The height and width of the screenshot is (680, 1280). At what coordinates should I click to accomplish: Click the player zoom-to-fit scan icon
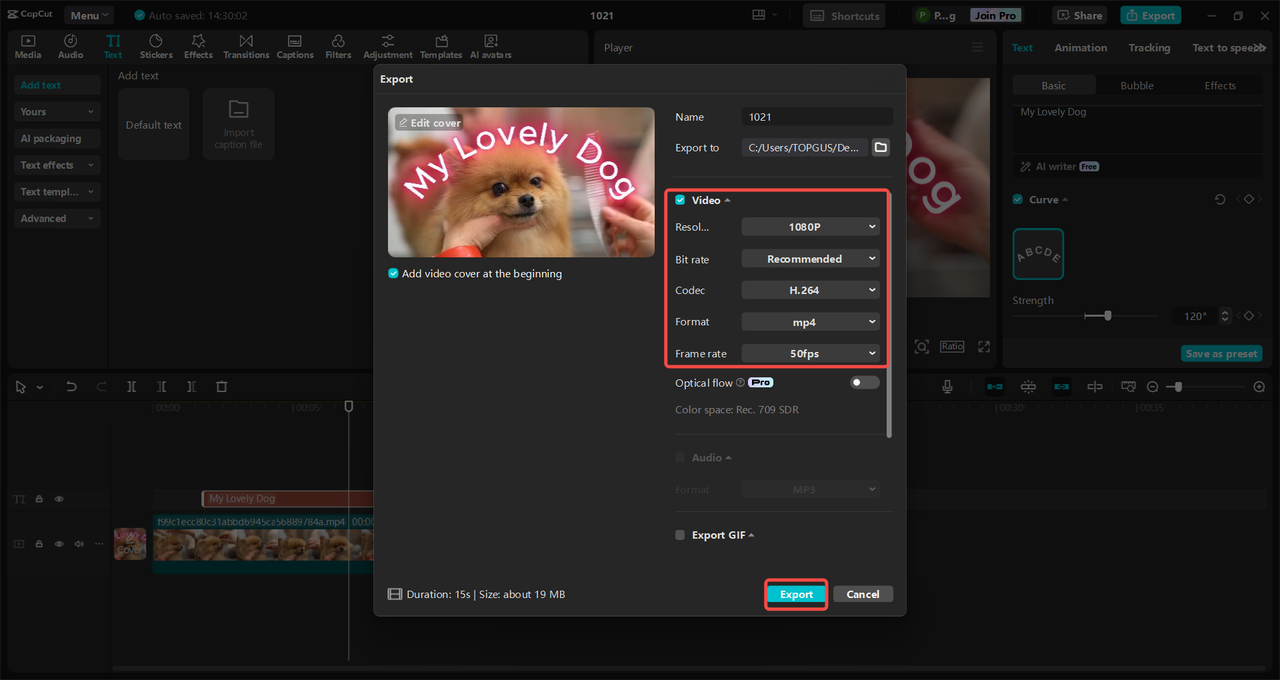[x=922, y=346]
